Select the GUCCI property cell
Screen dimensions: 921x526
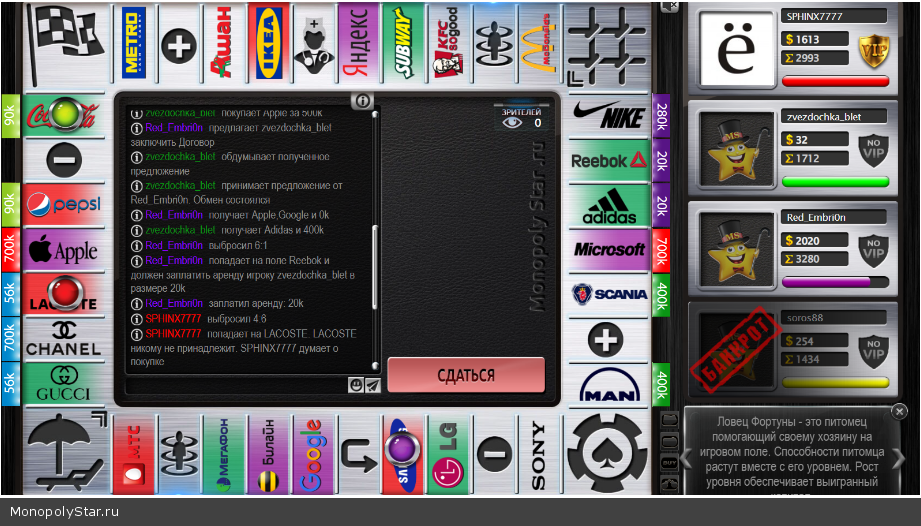64,384
